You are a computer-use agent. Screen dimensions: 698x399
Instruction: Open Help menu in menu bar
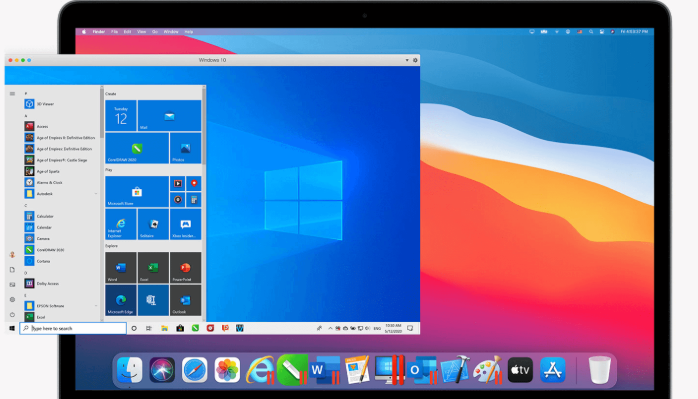pos(189,32)
